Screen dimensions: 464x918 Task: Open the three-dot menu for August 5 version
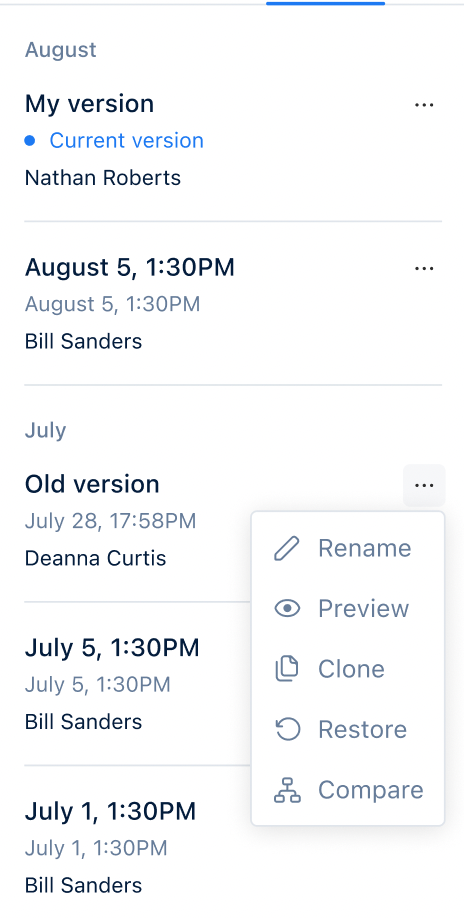pos(424,268)
